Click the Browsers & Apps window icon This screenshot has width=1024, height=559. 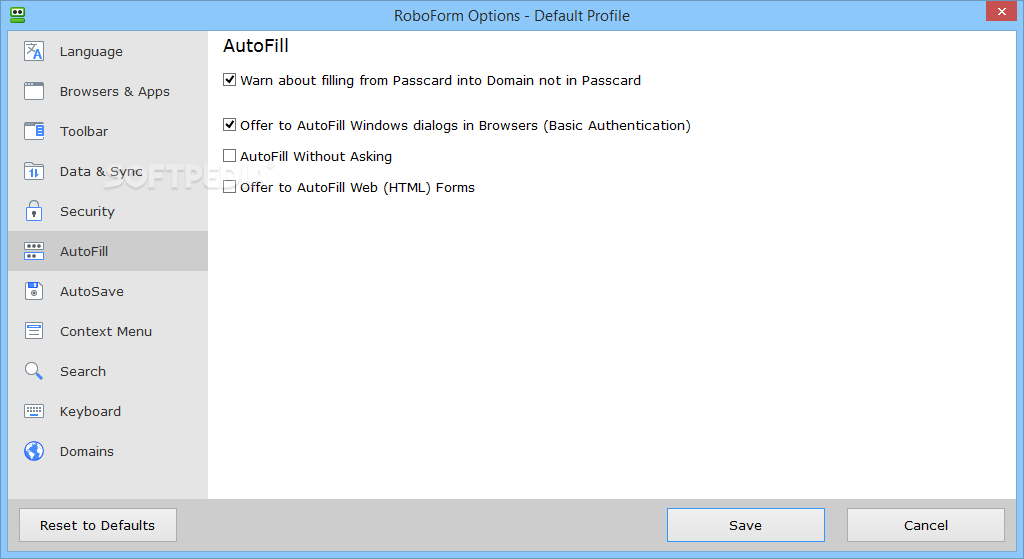pyautogui.click(x=33, y=91)
